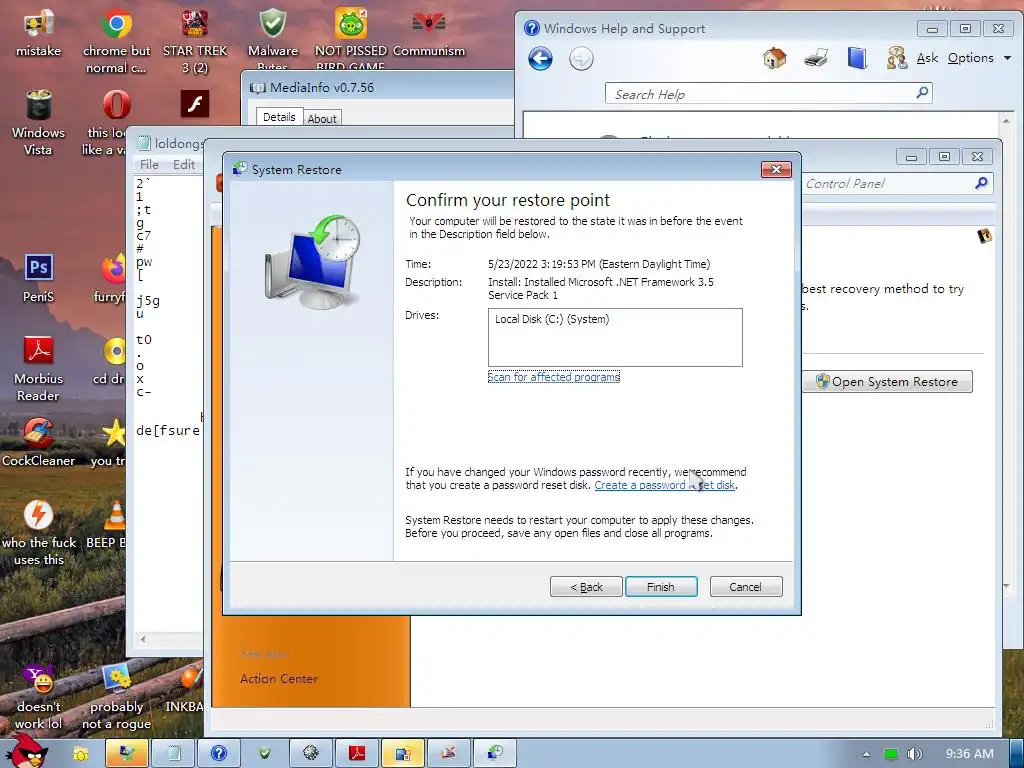Open the Malware Bytes desktop icon
Screen dimensions: 1024x768
272,38
